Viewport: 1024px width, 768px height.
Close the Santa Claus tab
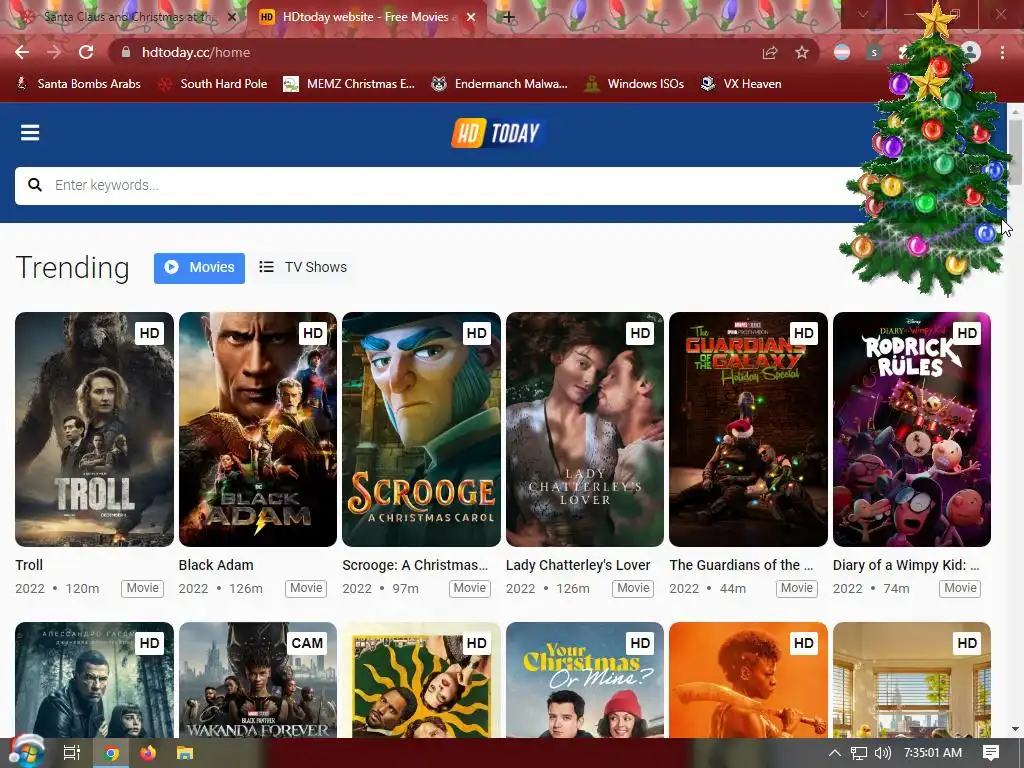pyautogui.click(x=231, y=17)
